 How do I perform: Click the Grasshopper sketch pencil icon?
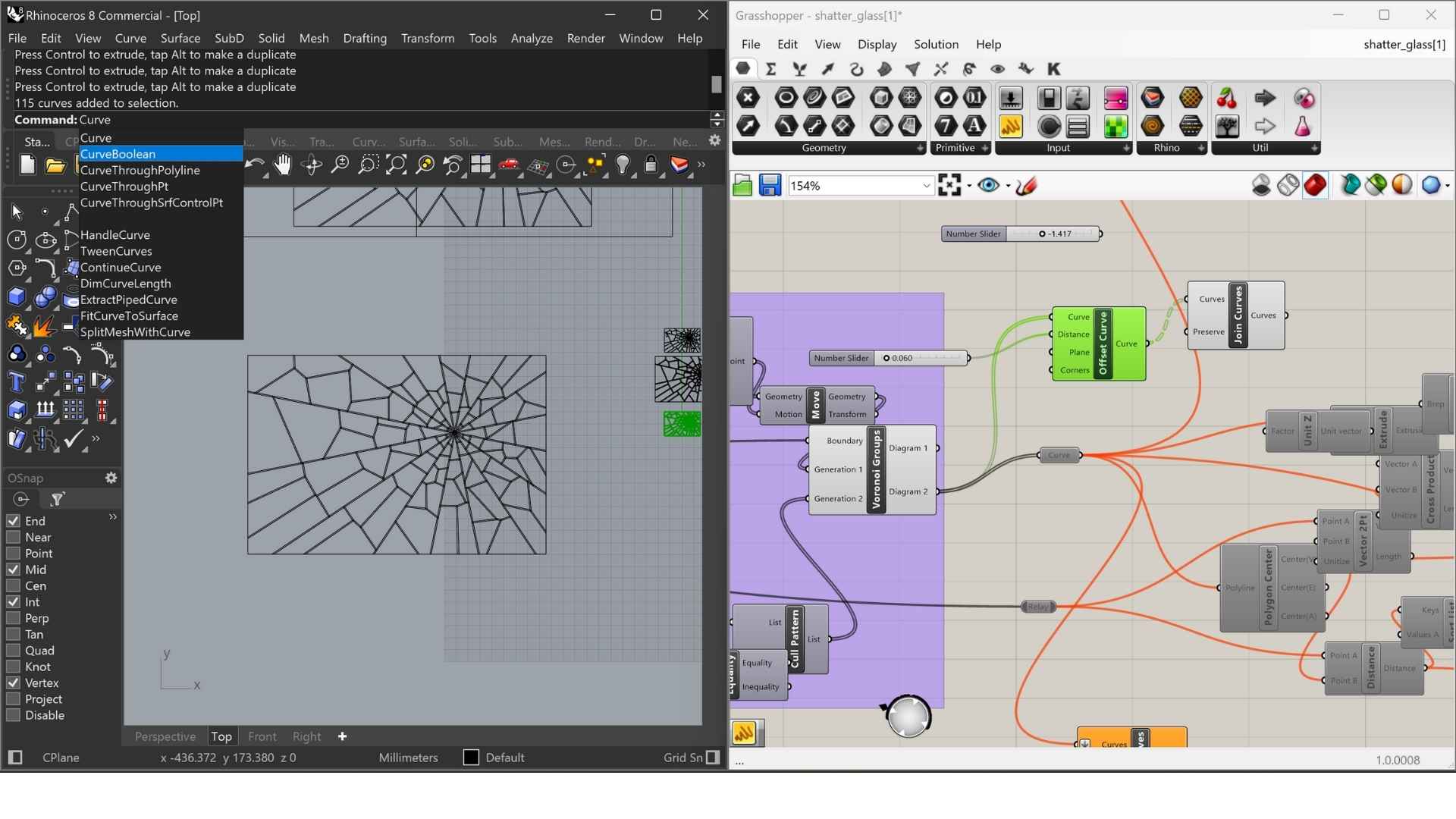pos(1027,186)
